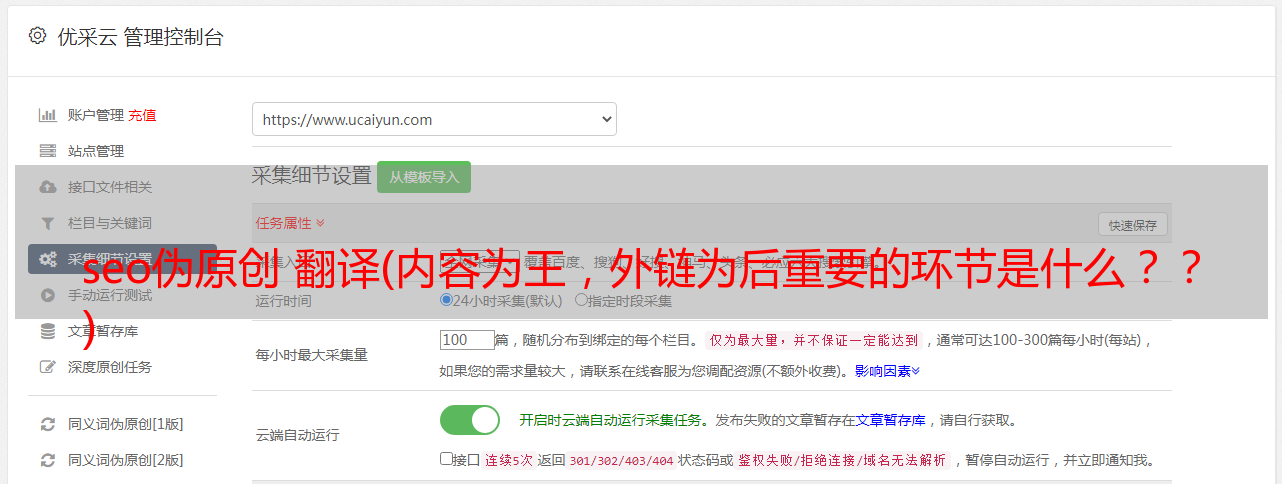Select the 24小时采集(默认) radio option
The image size is (1282, 484).
click(447, 300)
